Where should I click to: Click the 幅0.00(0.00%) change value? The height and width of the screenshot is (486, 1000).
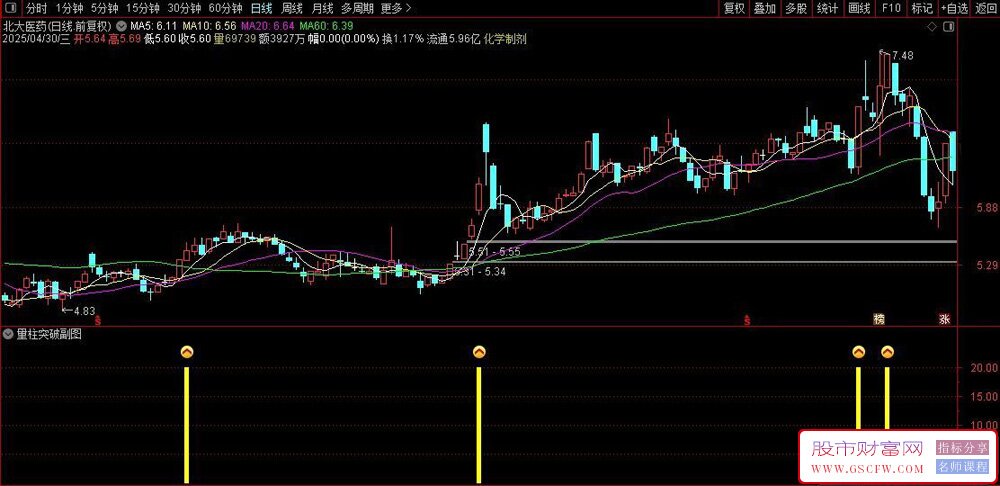tap(345, 39)
